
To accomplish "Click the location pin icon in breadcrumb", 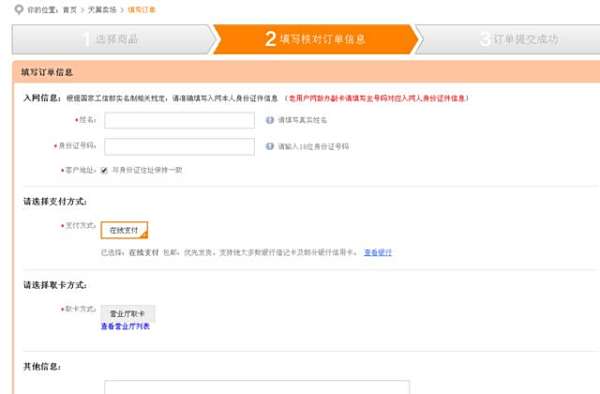I will point(19,10).
